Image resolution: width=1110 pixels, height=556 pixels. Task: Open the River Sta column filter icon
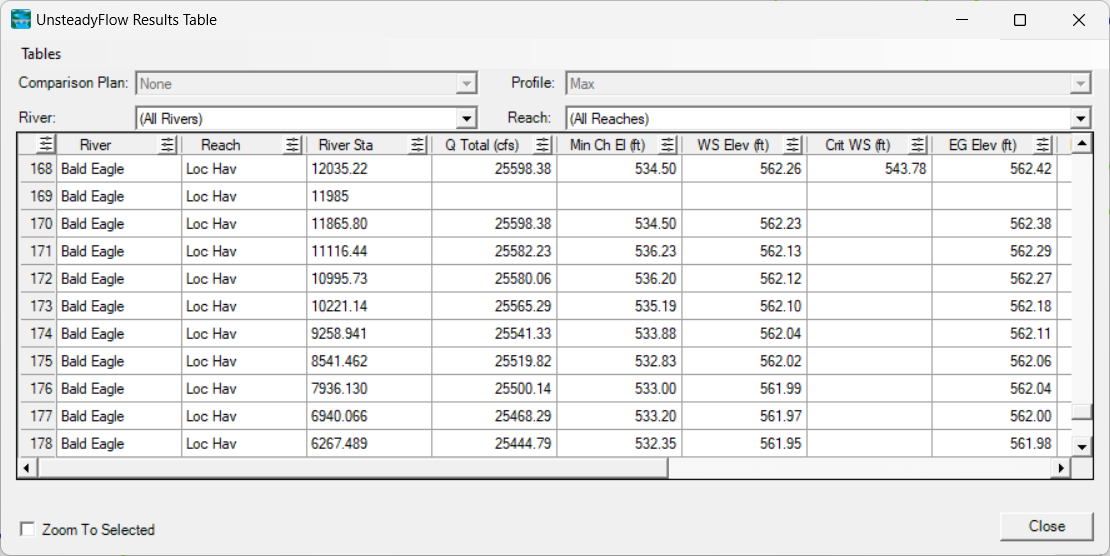(x=418, y=145)
